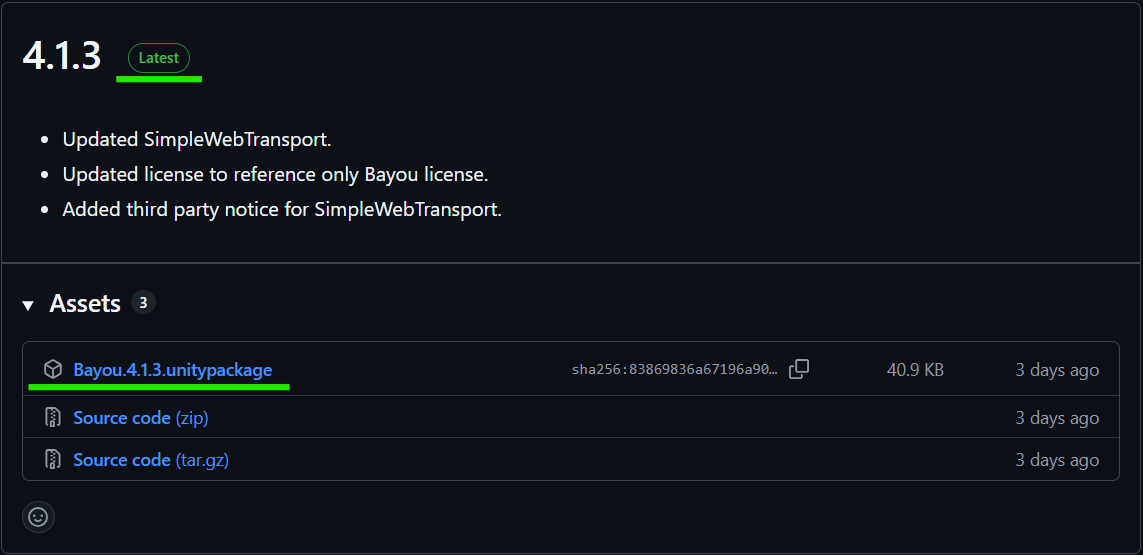Download Source code (tar.gz)
Image resolution: width=1143 pixels, height=555 pixels.
[x=151, y=460]
